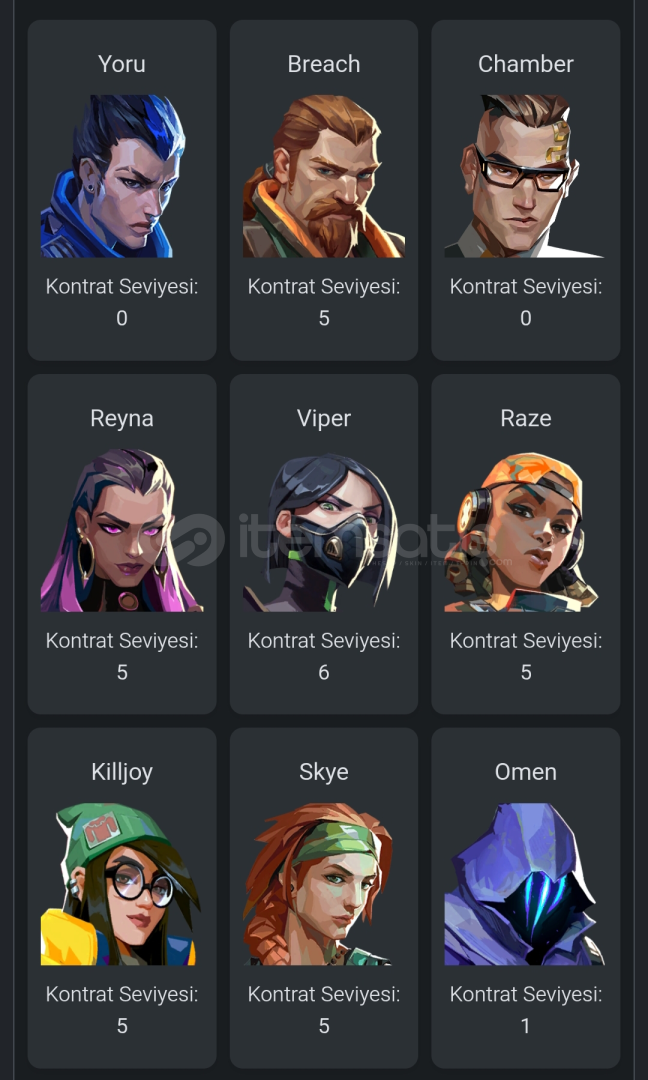
Task: Select Skye's portrait with headband
Action: [x=318, y=884]
